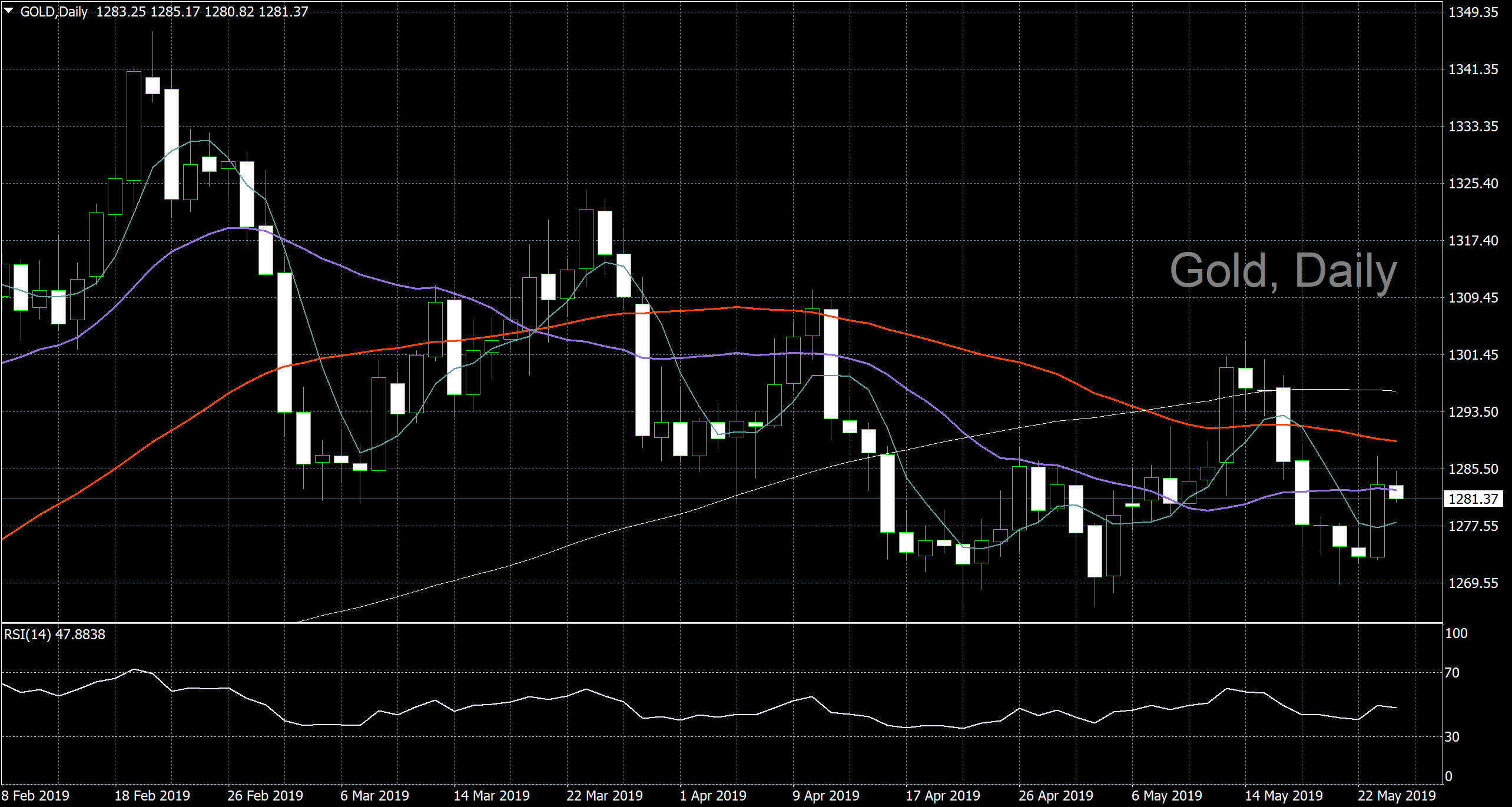This screenshot has height=807, width=1512.
Task: Click RSI scale level 100
Action: tap(1456, 633)
